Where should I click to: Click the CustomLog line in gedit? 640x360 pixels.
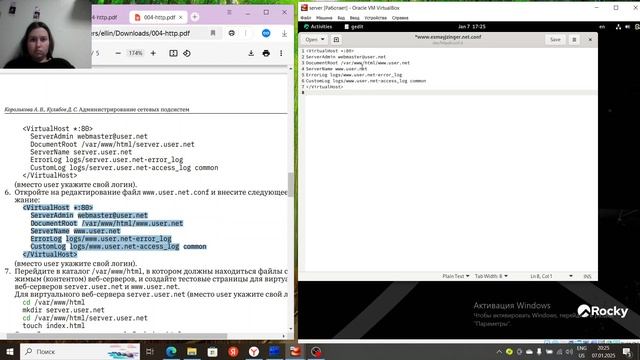[x=366, y=81]
